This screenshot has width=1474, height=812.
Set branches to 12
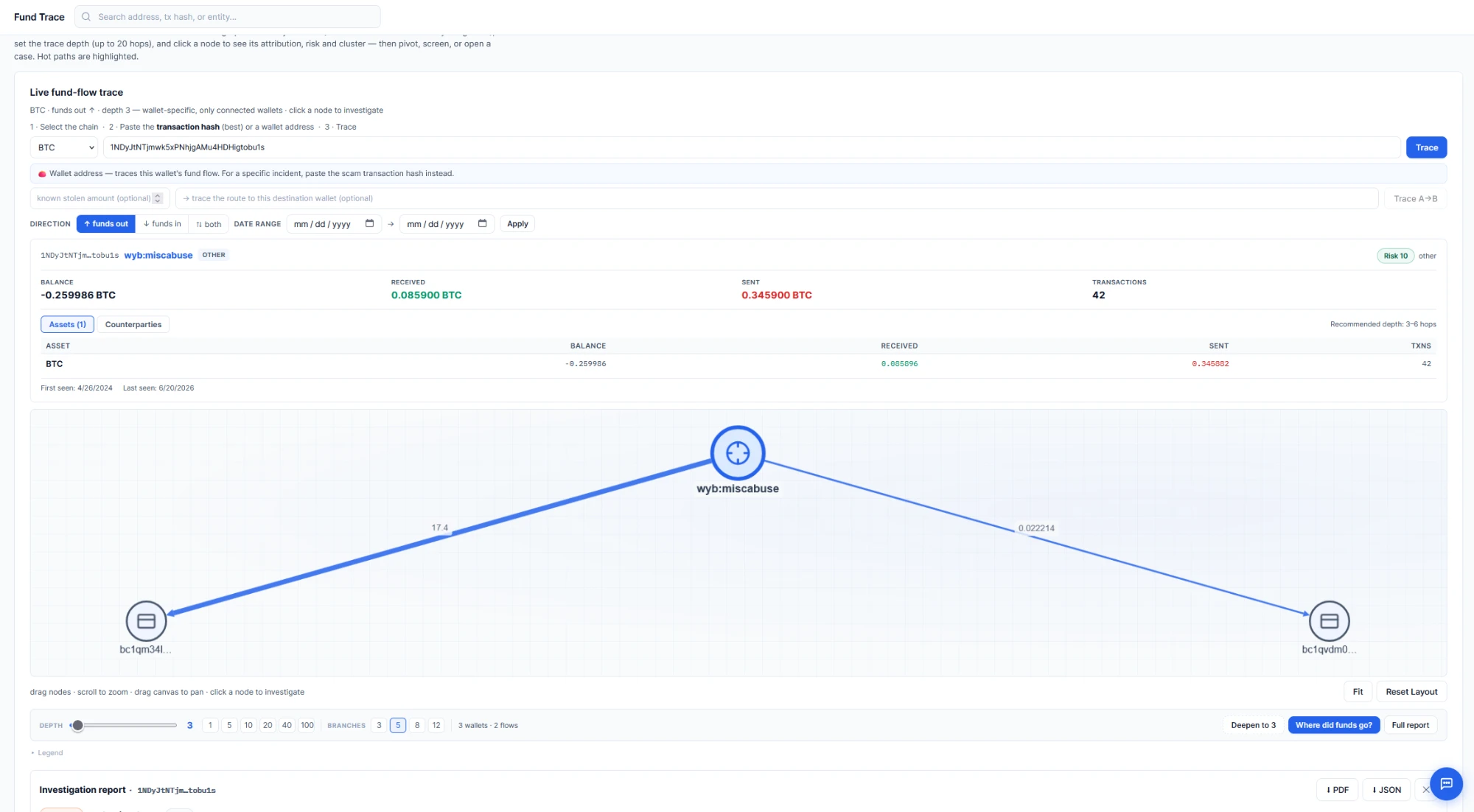436,725
